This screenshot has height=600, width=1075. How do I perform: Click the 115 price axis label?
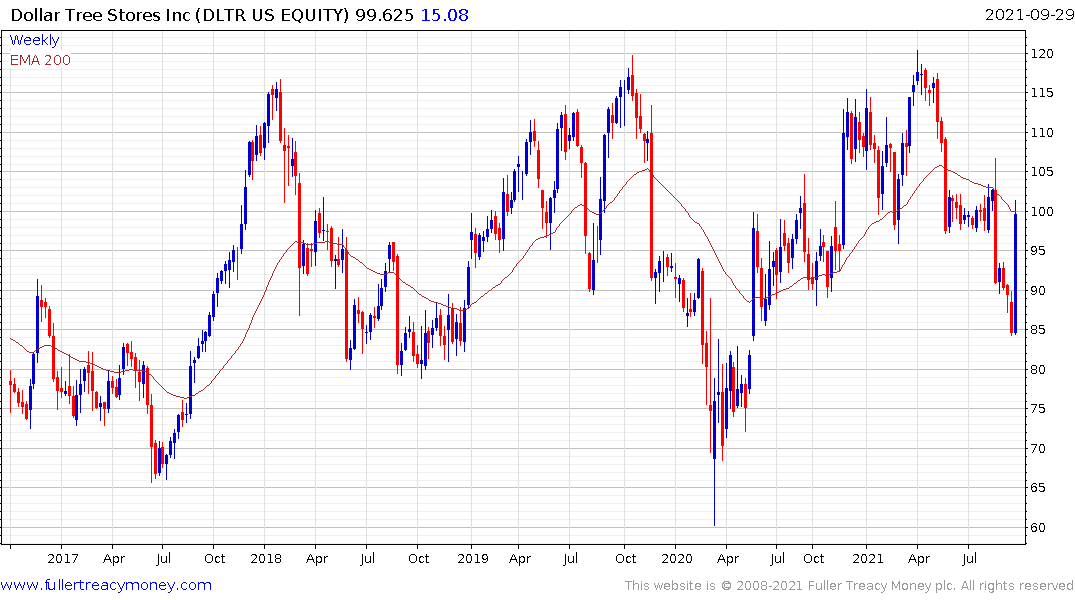tap(1042, 93)
